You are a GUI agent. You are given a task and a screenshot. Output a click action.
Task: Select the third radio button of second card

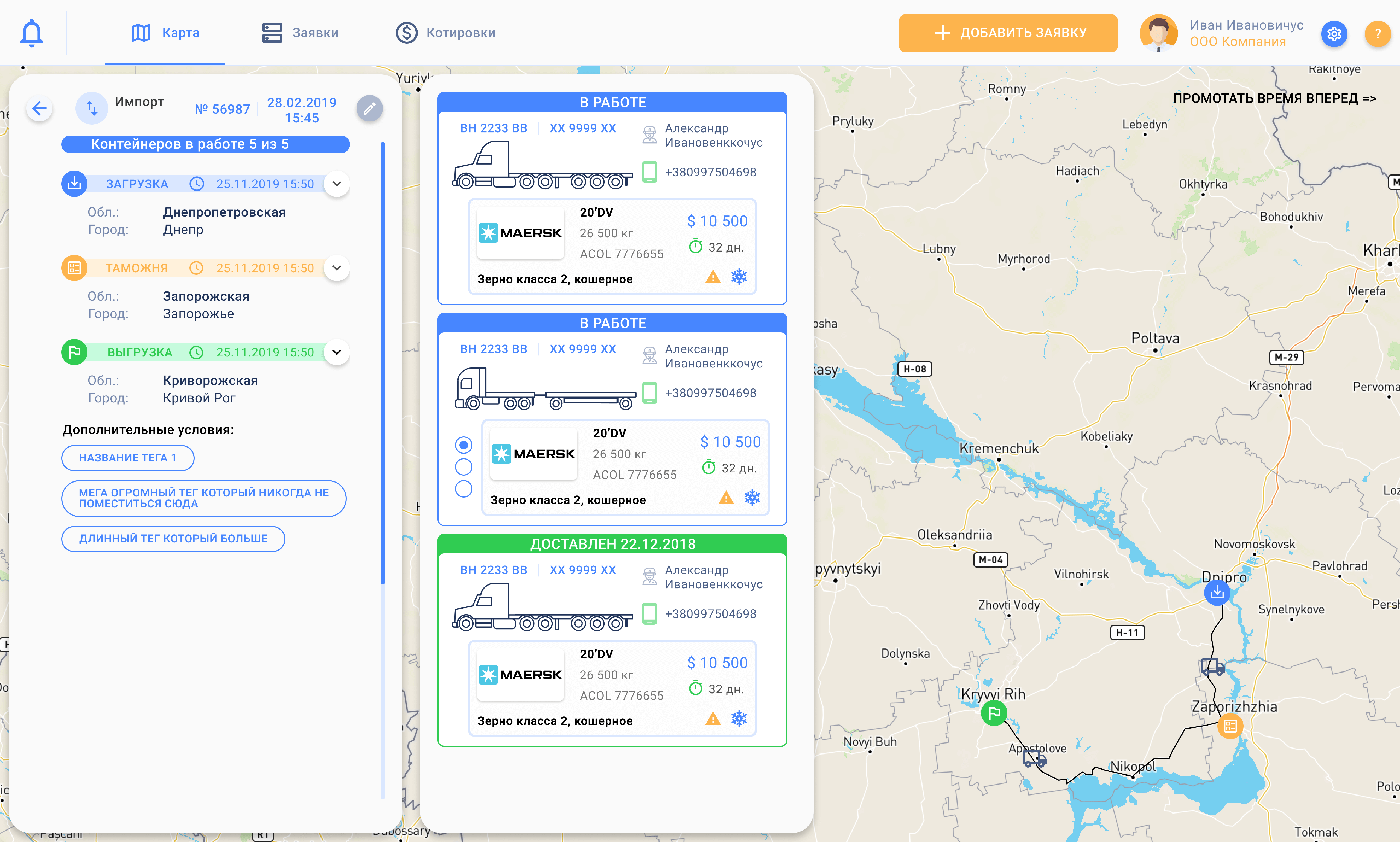pyautogui.click(x=464, y=489)
